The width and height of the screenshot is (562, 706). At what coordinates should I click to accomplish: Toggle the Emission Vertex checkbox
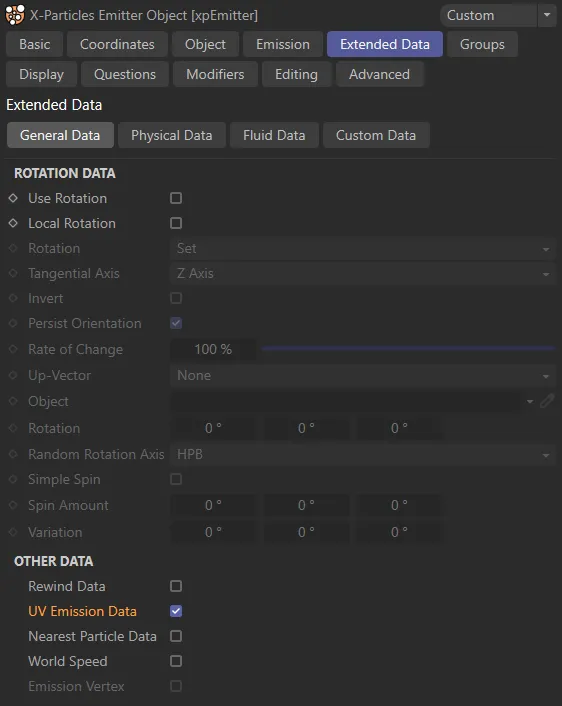tap(176, 686)
